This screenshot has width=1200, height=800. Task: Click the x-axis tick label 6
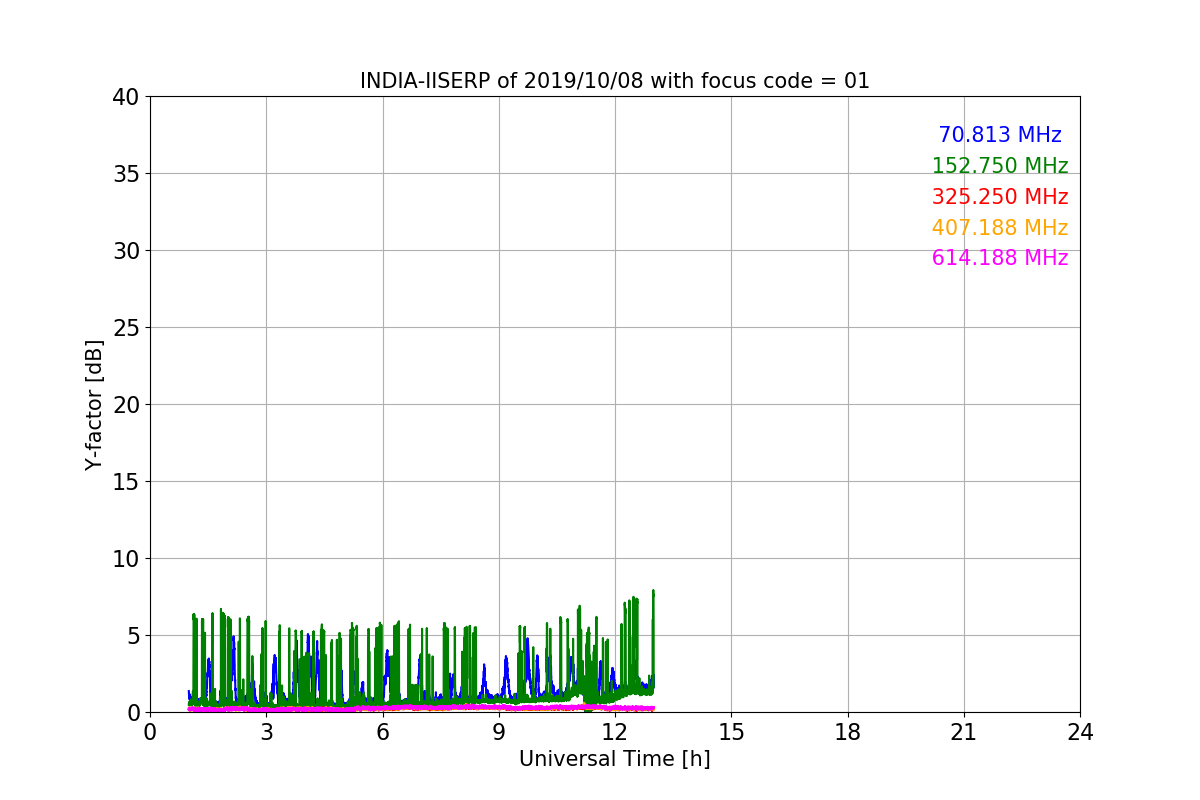coord(382,732)
